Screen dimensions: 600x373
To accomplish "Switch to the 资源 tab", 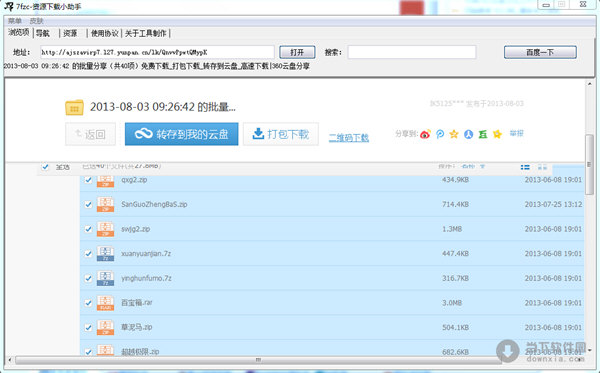I will pos(70,33).
